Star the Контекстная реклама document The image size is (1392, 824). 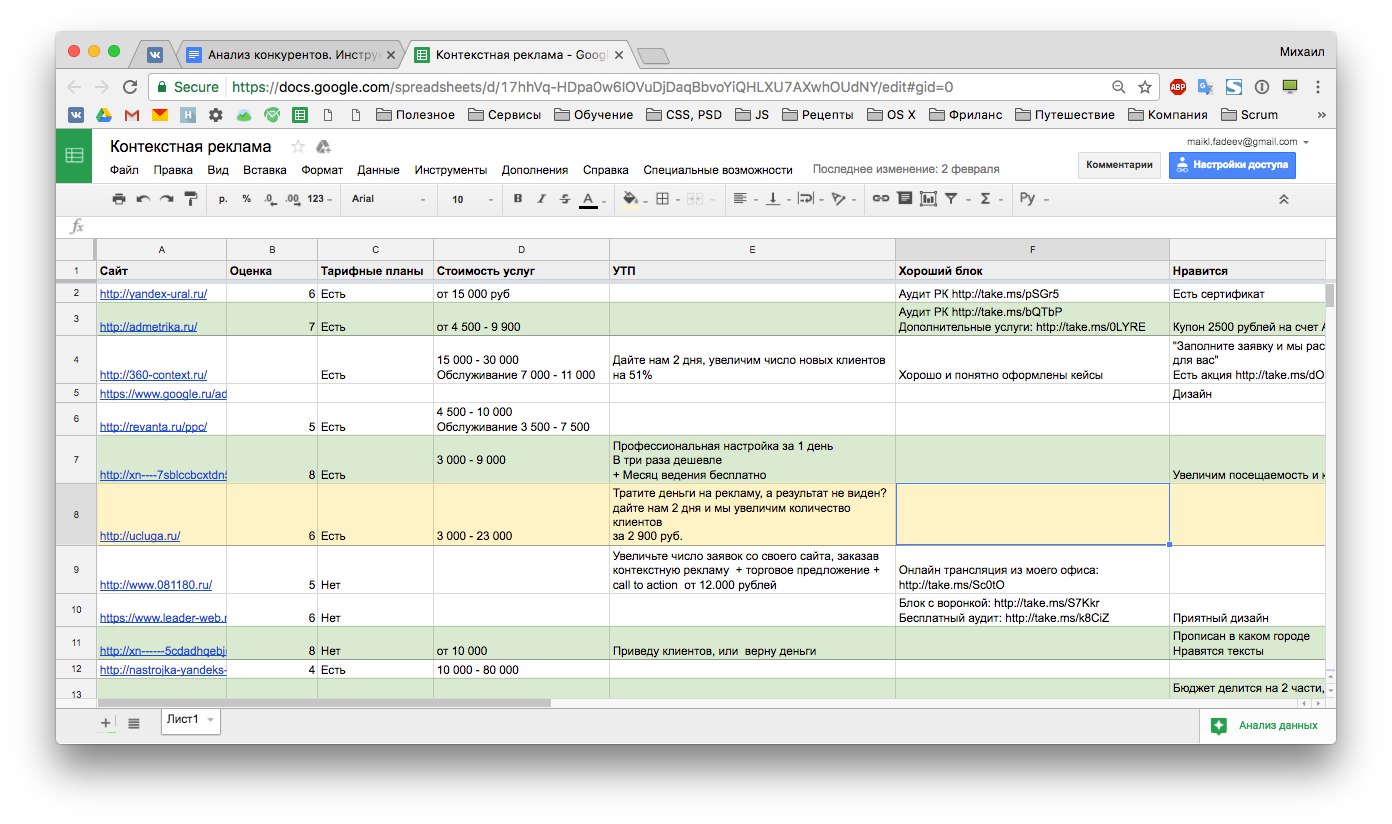click(x=297, y=147)
